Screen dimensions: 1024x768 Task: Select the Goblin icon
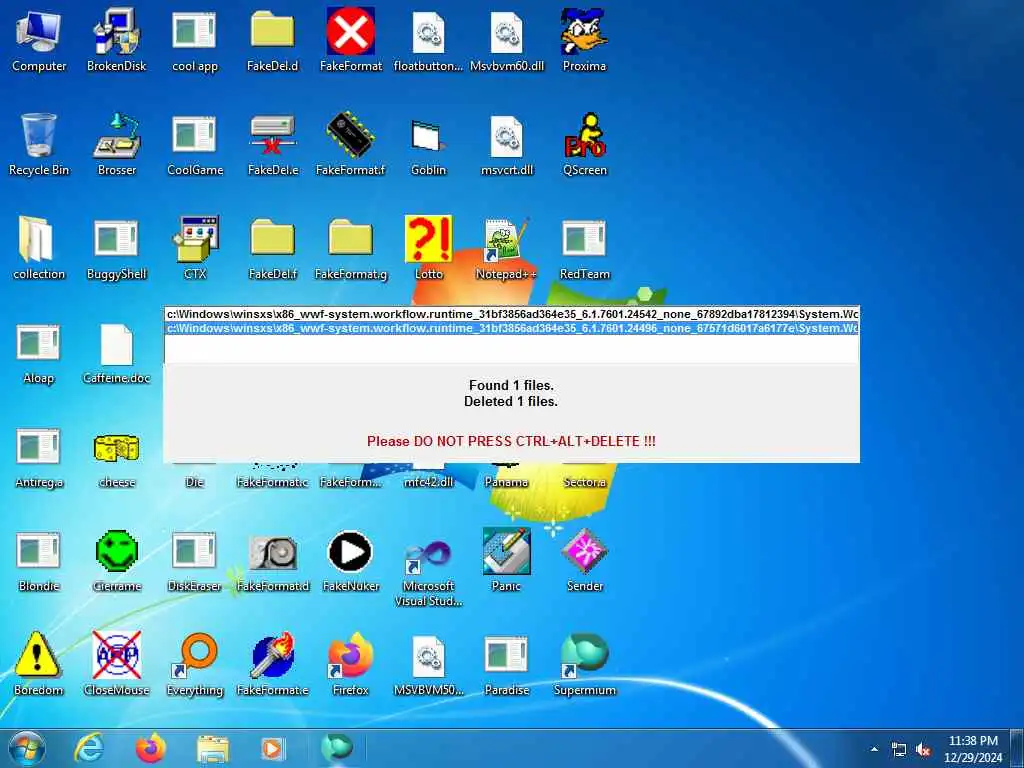428,144
